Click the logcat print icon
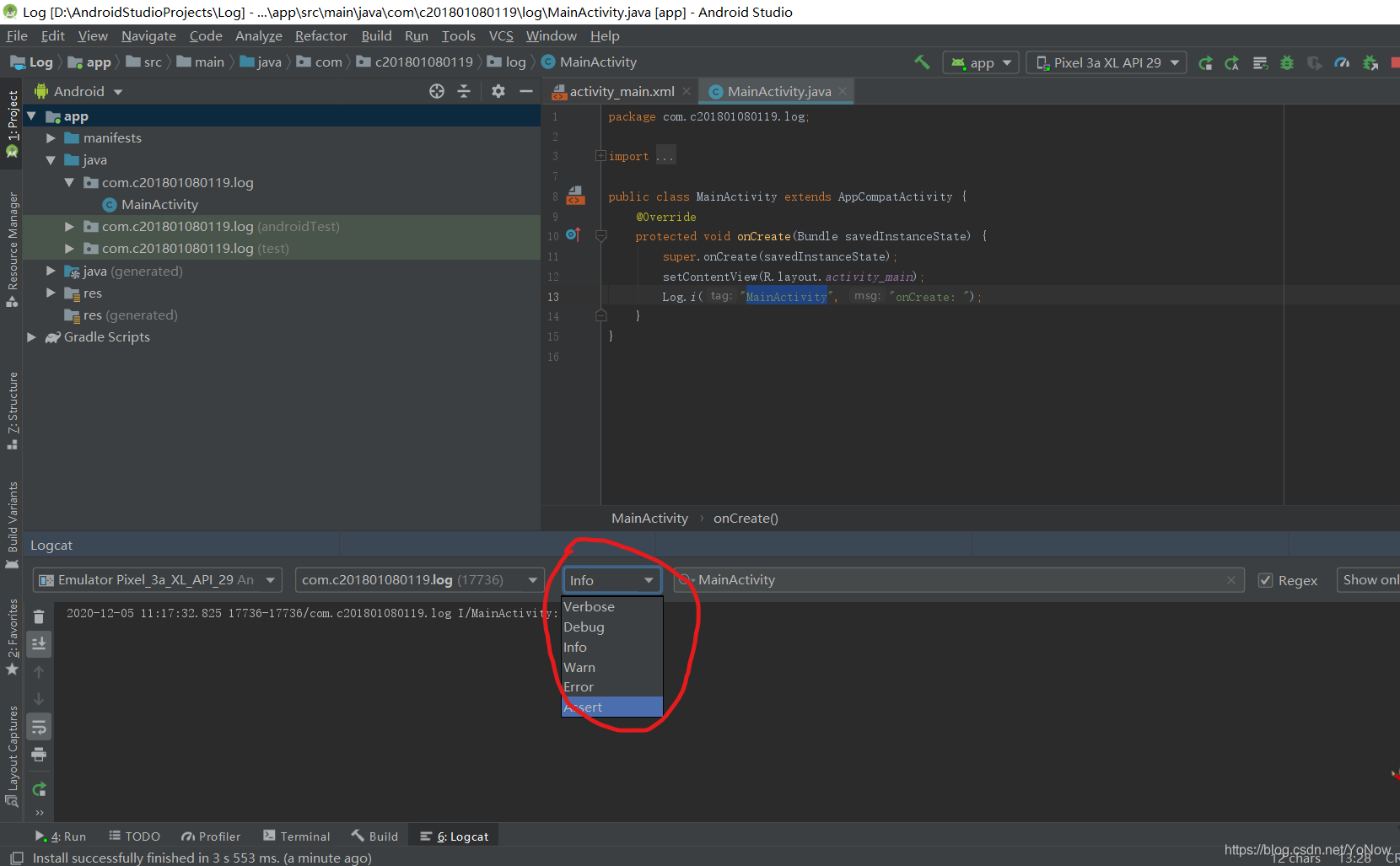The height and width of the screenshot is (866, 1400). 39,755
